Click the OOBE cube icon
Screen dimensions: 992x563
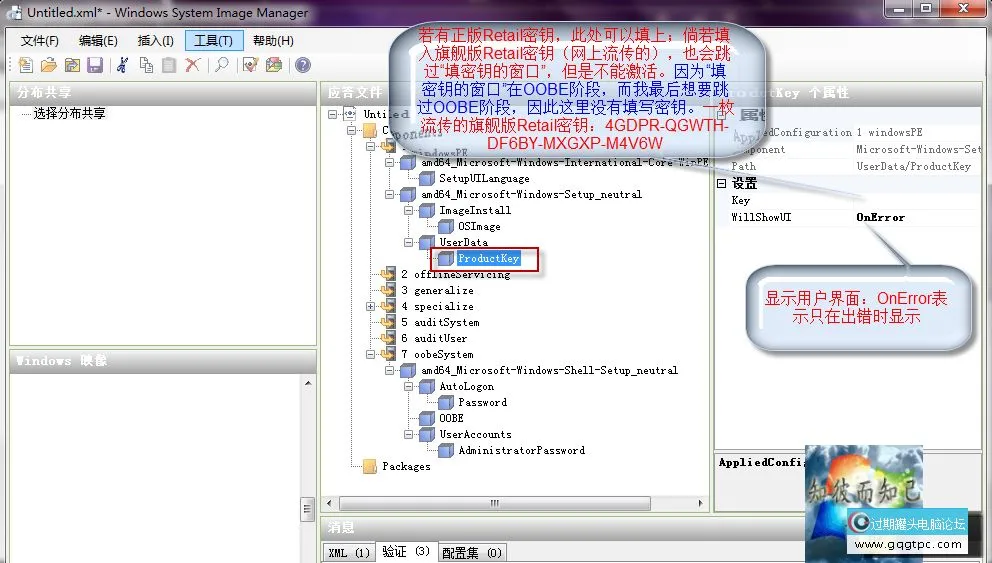[427, 418]
